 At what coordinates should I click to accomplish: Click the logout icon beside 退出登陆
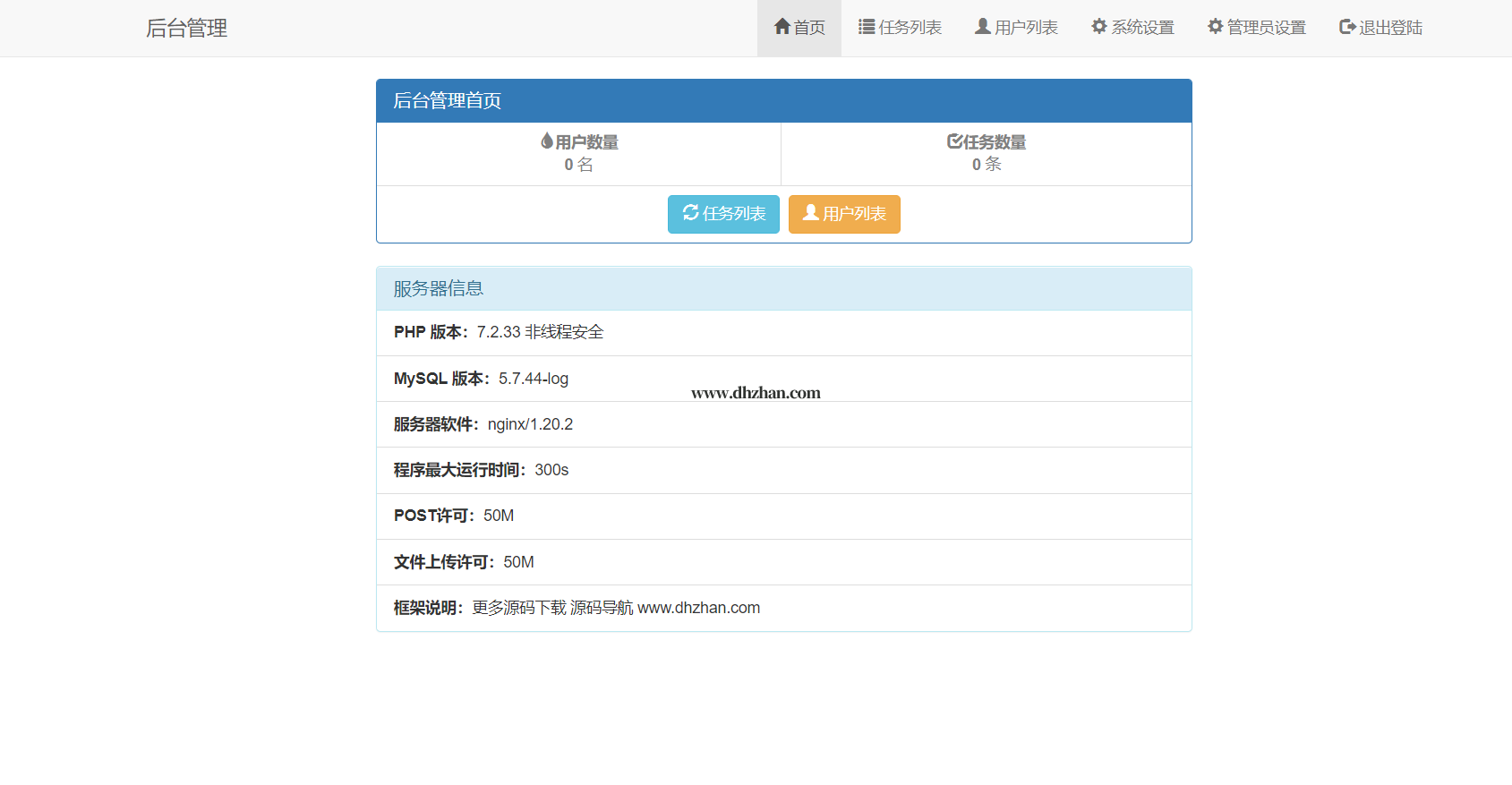click(1346, 27)
